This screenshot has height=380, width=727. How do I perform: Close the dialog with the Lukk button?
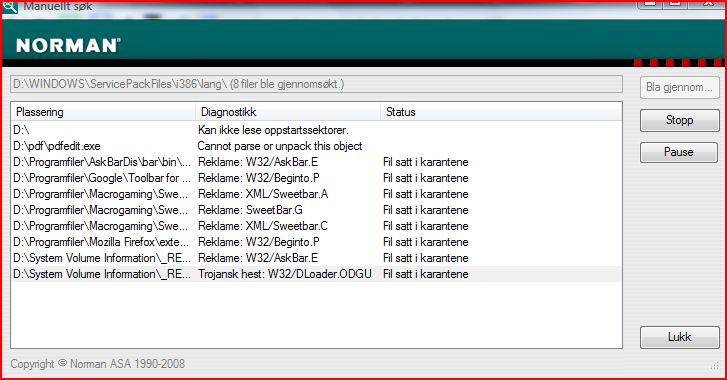[680, 337]
